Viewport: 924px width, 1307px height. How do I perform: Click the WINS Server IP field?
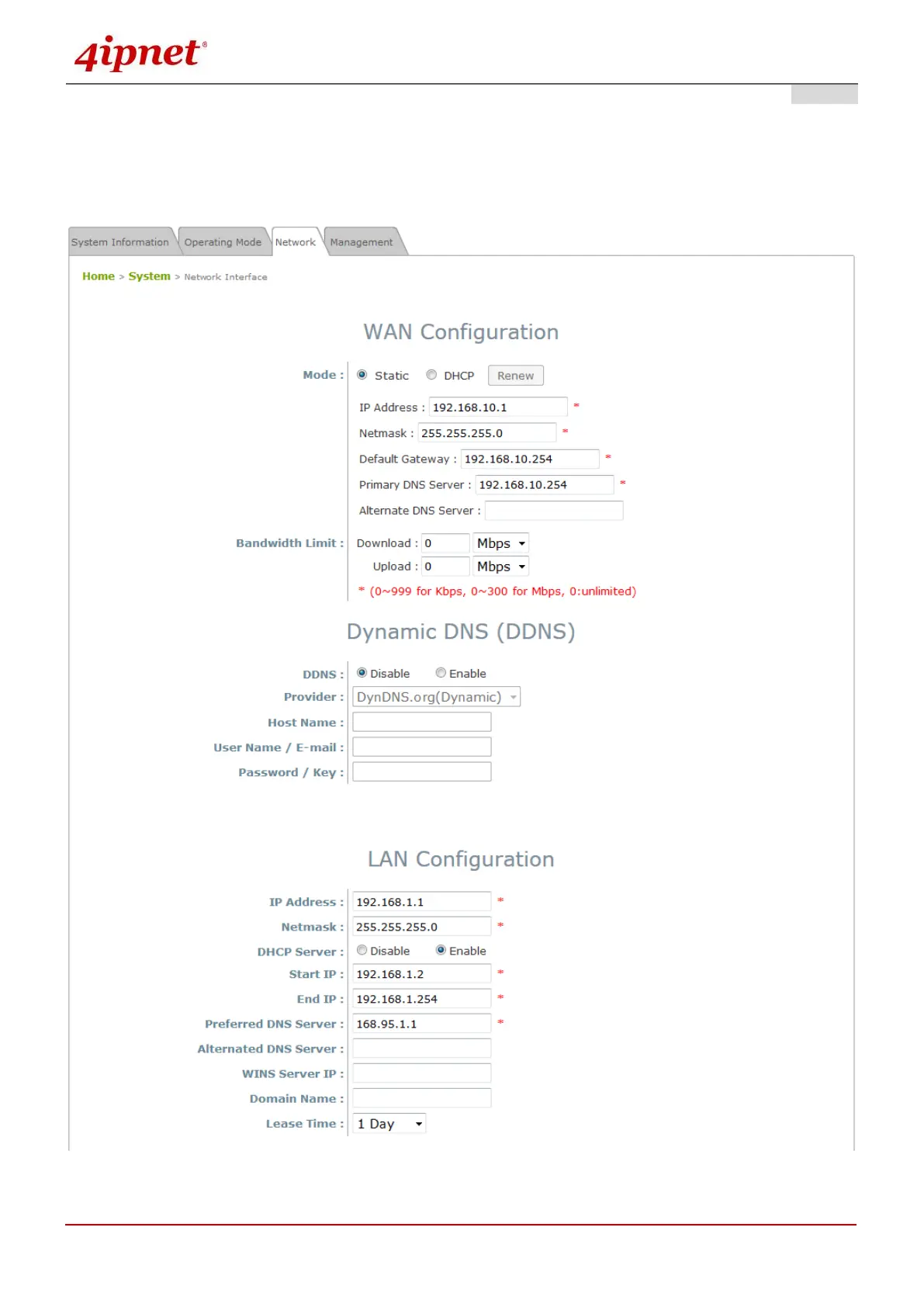pyautogui.click(x=422, y=1073)
